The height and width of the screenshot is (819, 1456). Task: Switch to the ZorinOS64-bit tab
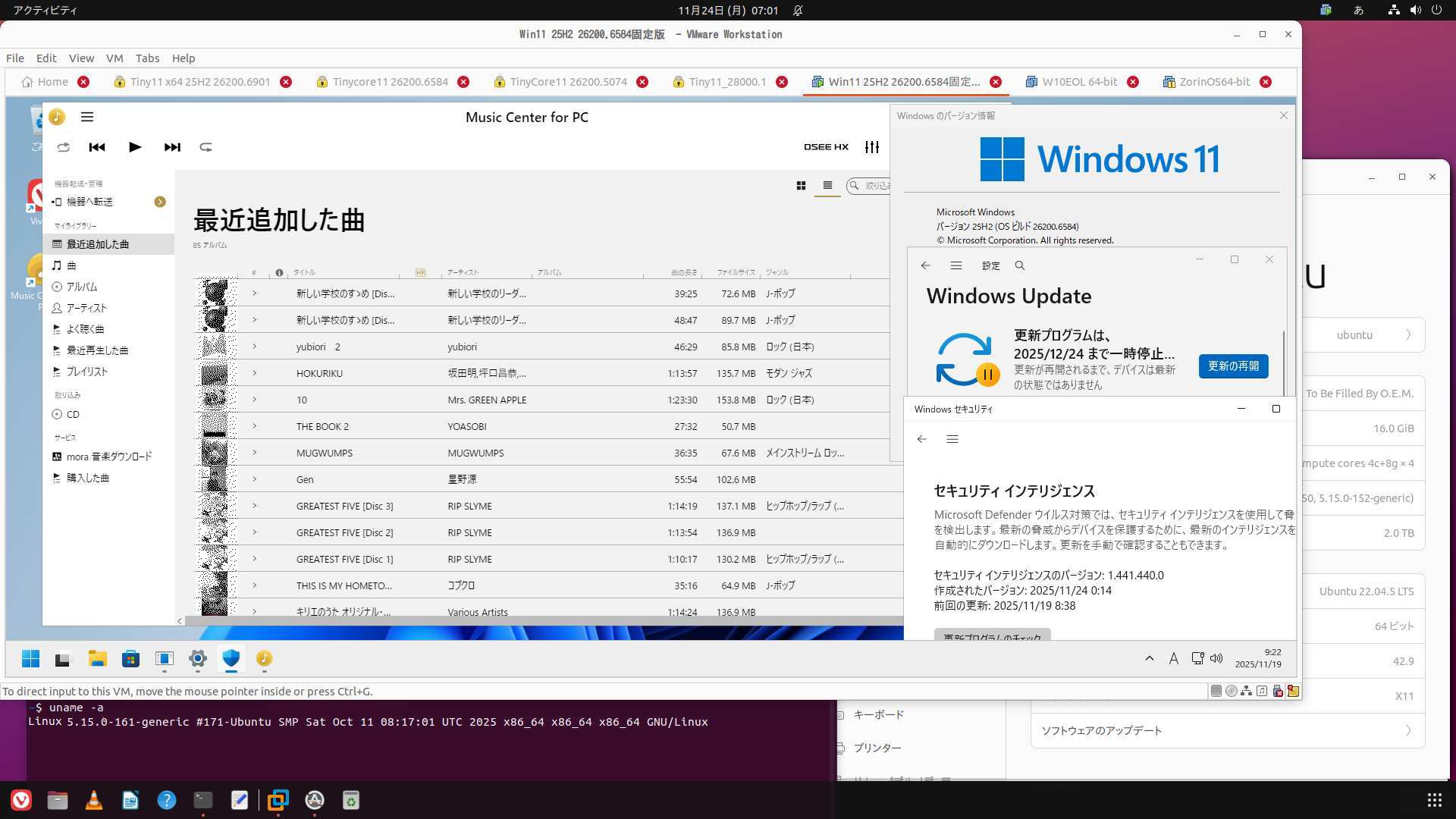pos(1214,82)
